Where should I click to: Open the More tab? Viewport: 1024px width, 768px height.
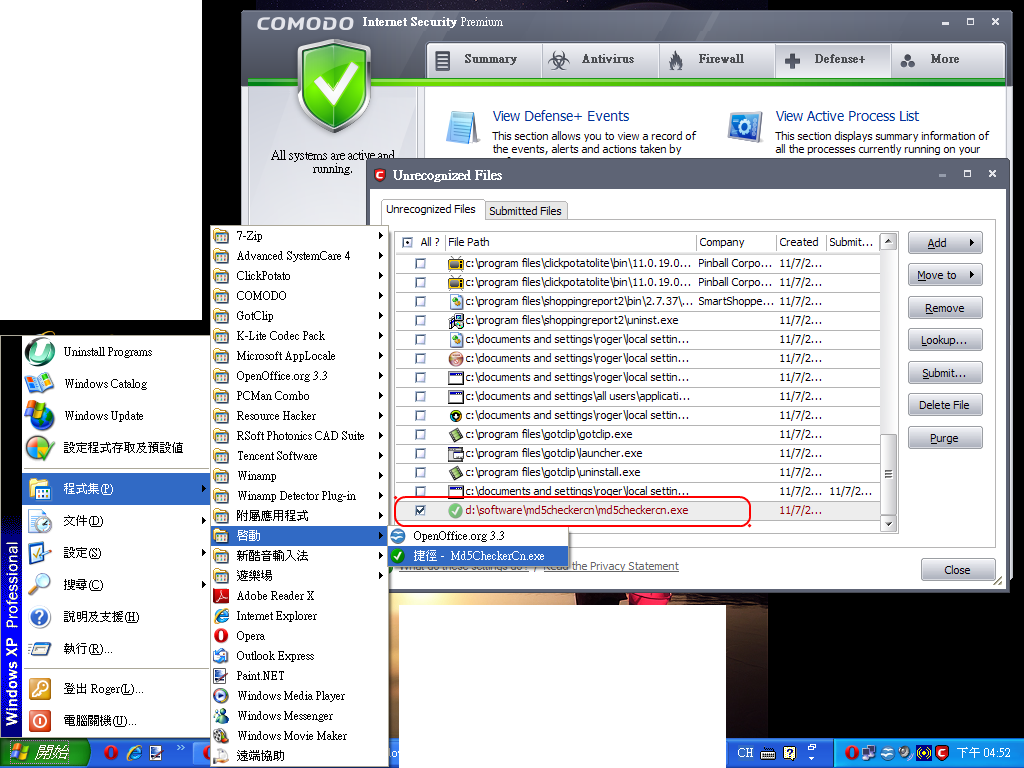click(948, 60)
